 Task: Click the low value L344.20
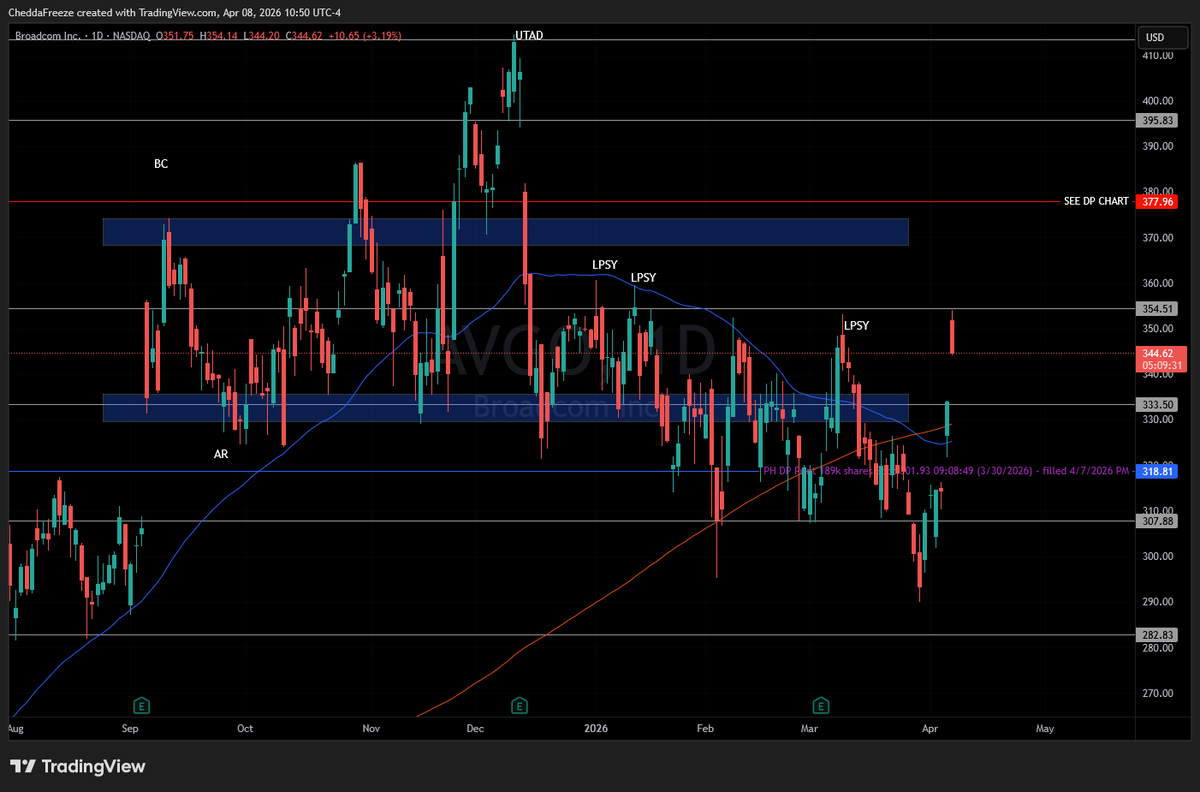click(261, 37)
